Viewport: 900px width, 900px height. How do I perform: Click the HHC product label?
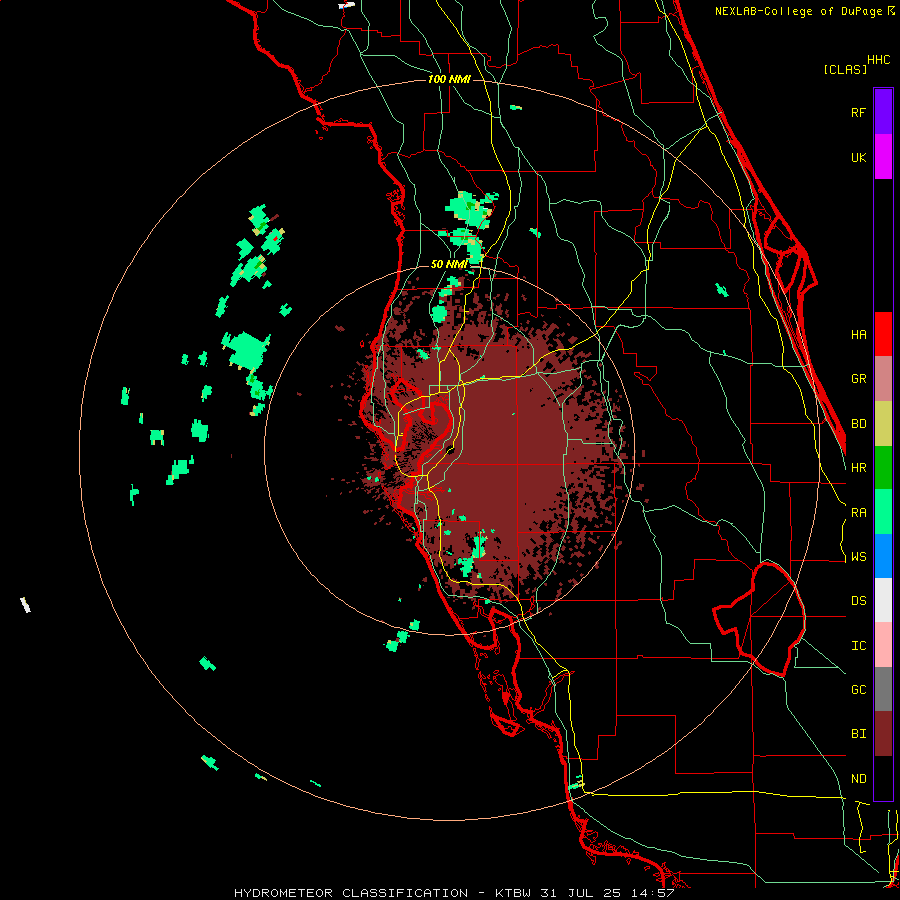click(879, 60)
